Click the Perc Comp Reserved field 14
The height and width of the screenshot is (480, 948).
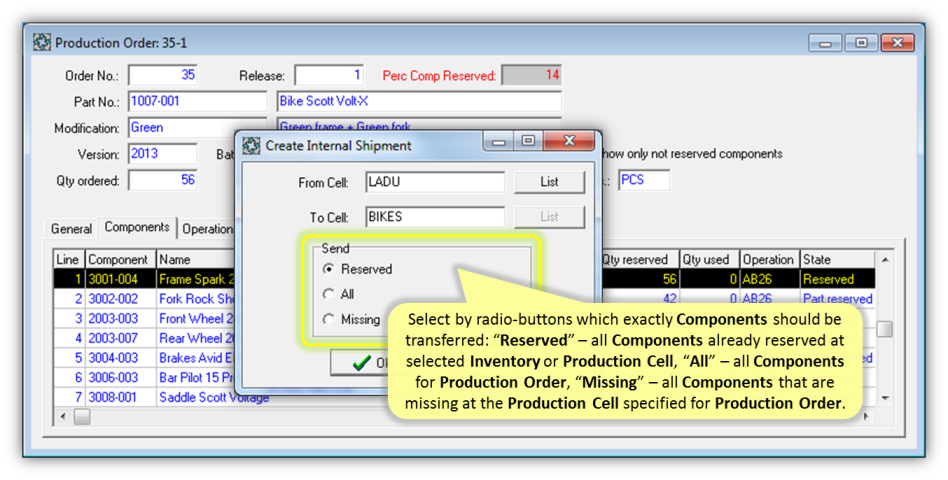(x=531, y=76)
